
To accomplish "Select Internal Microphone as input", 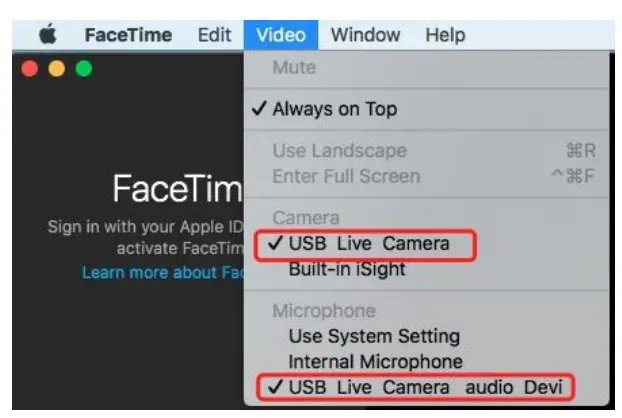I will [x=375, y=361].
